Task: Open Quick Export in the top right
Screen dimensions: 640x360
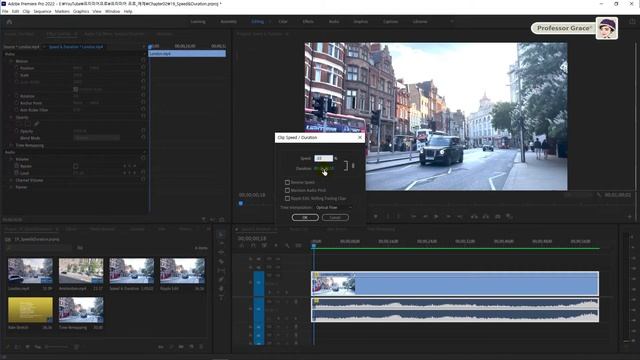Action: pyautogui.click(x=632, y=22)
